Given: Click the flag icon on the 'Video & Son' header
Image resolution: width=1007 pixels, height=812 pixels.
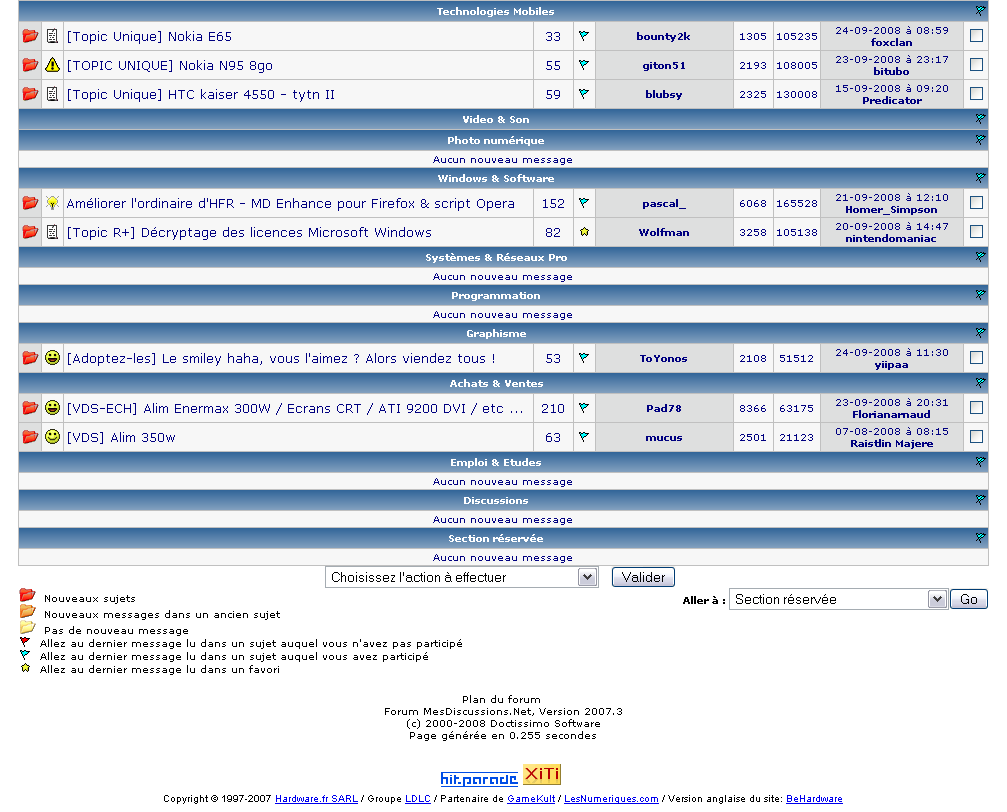Looking at the screenshot, I should coord(981,119).
